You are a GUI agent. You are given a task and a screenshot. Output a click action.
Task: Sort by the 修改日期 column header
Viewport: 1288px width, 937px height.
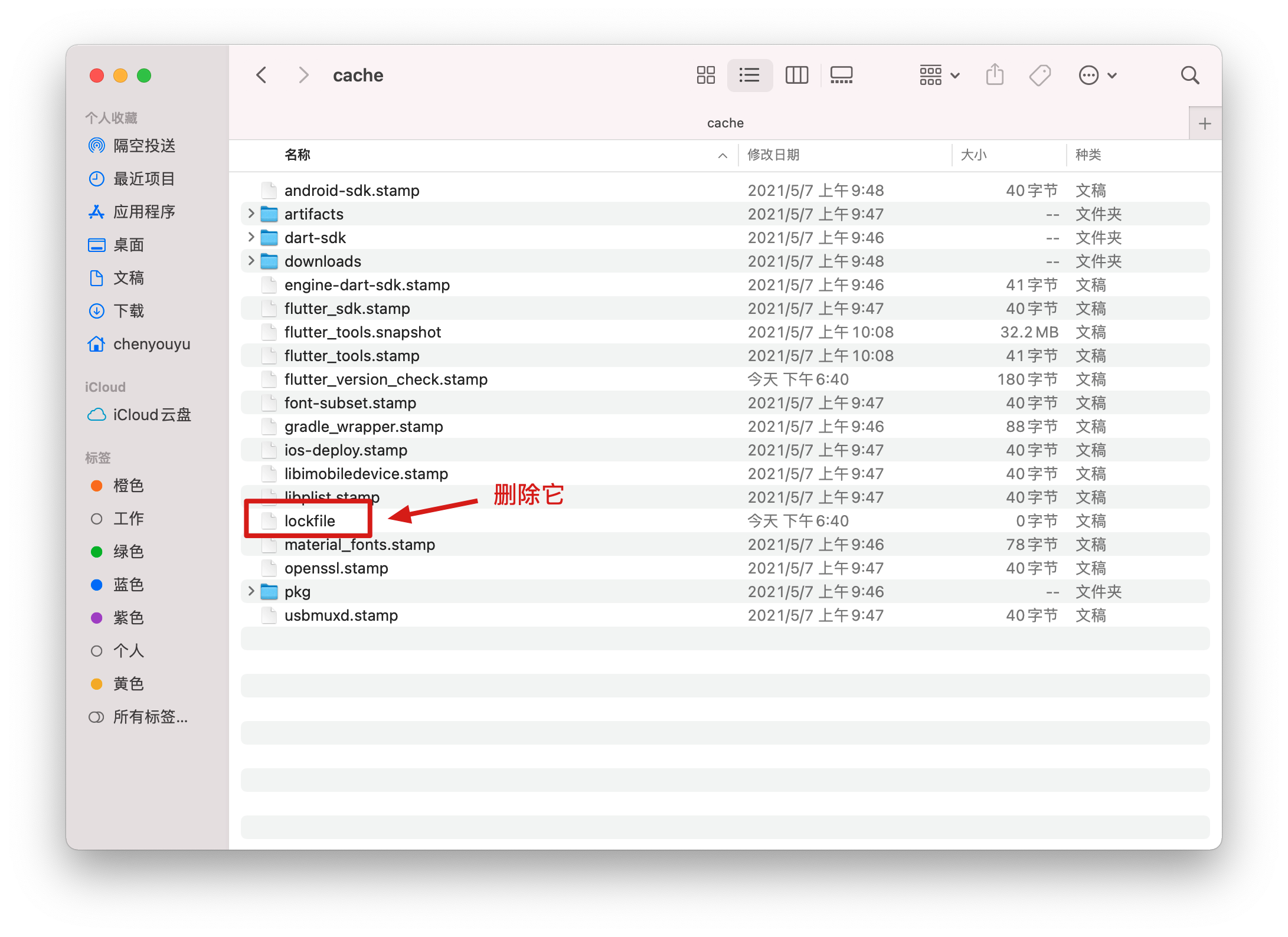[x=773, y=155]
